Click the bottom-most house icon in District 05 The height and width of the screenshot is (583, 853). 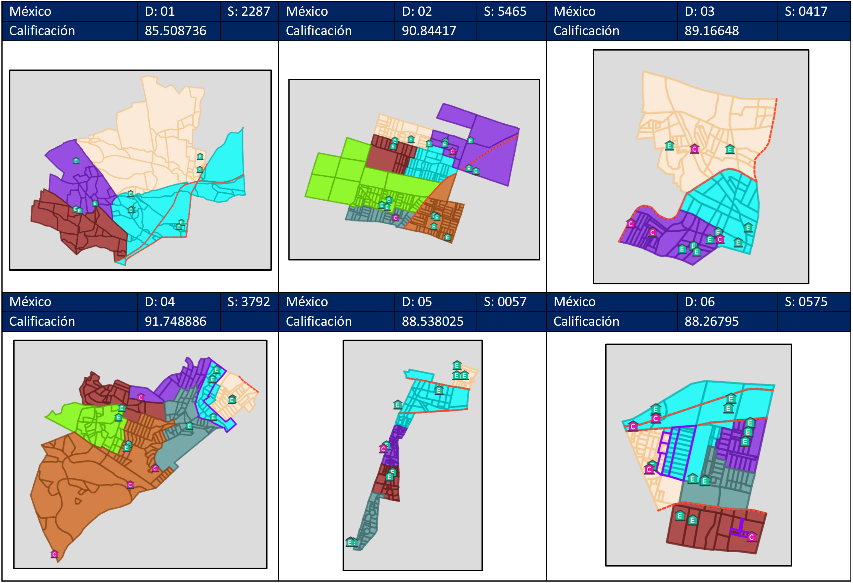[x=350, y=542]
